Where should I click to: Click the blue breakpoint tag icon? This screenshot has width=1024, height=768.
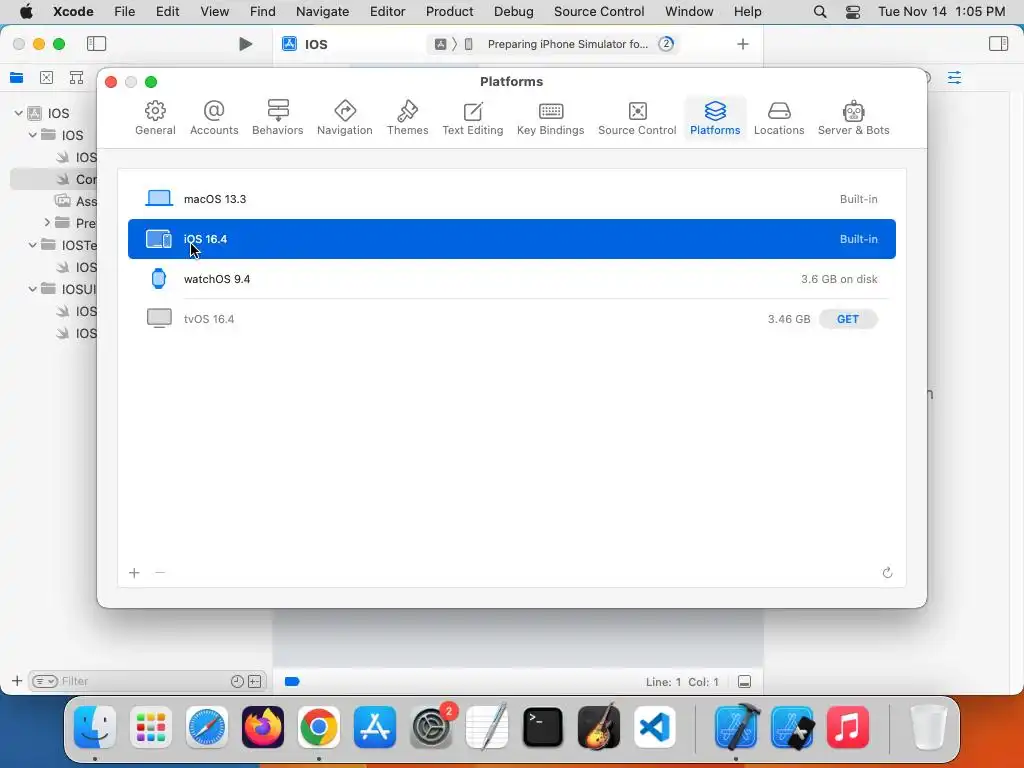(292, 682)
